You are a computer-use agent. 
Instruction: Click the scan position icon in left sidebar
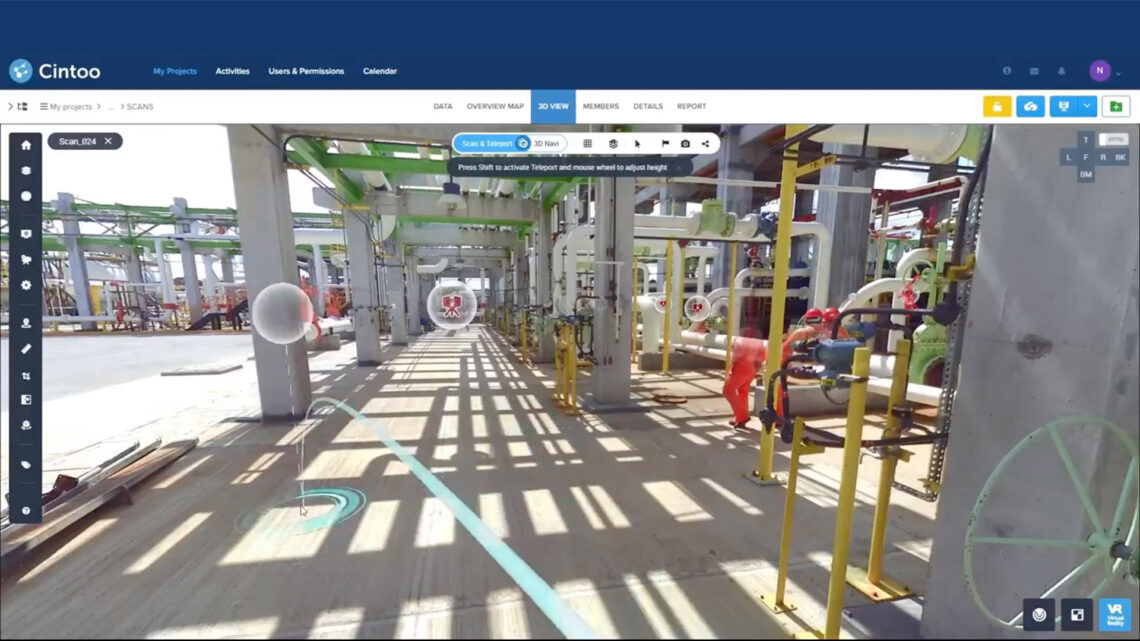(x=26, y=426)
